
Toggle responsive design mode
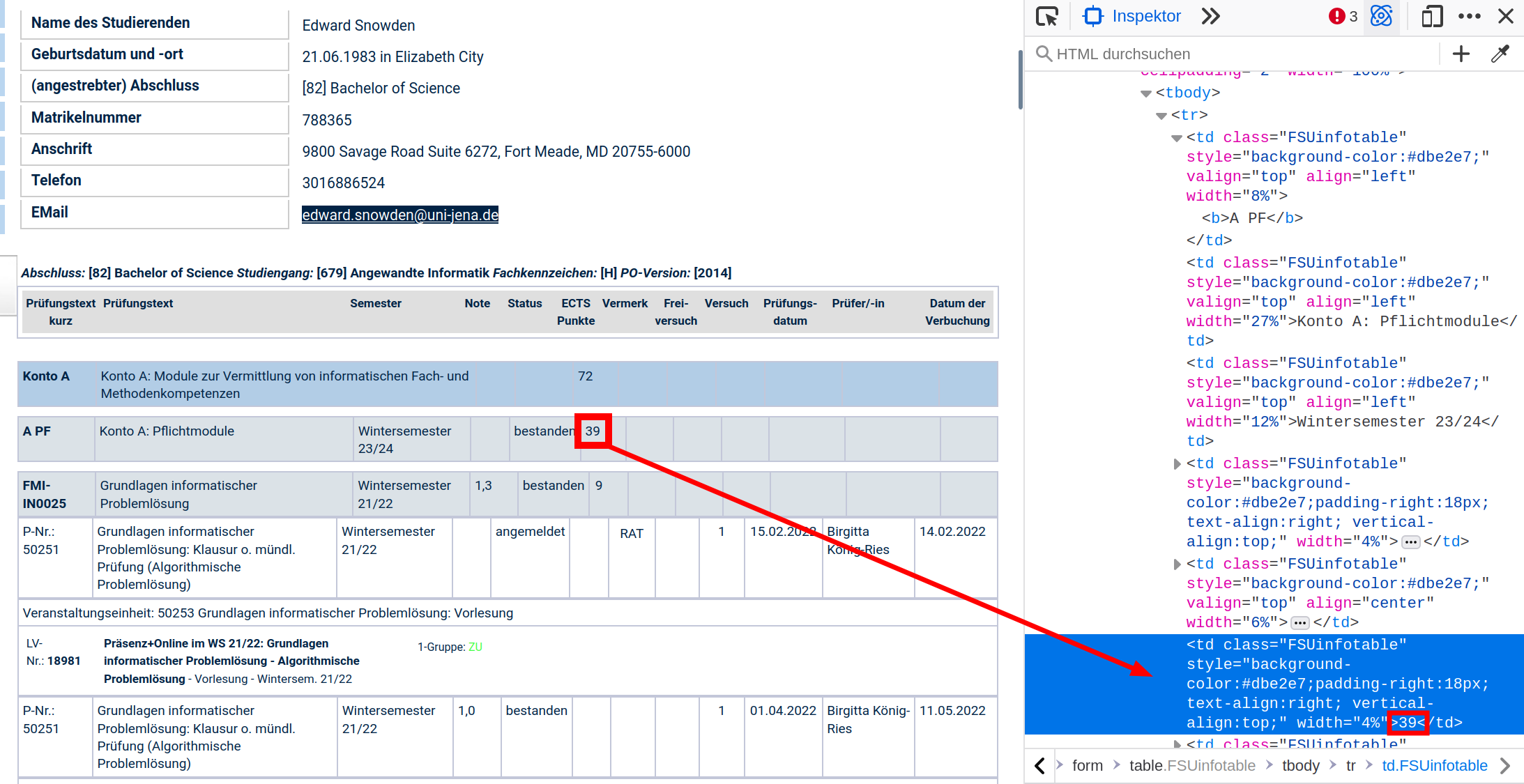tap(1432, 16)
